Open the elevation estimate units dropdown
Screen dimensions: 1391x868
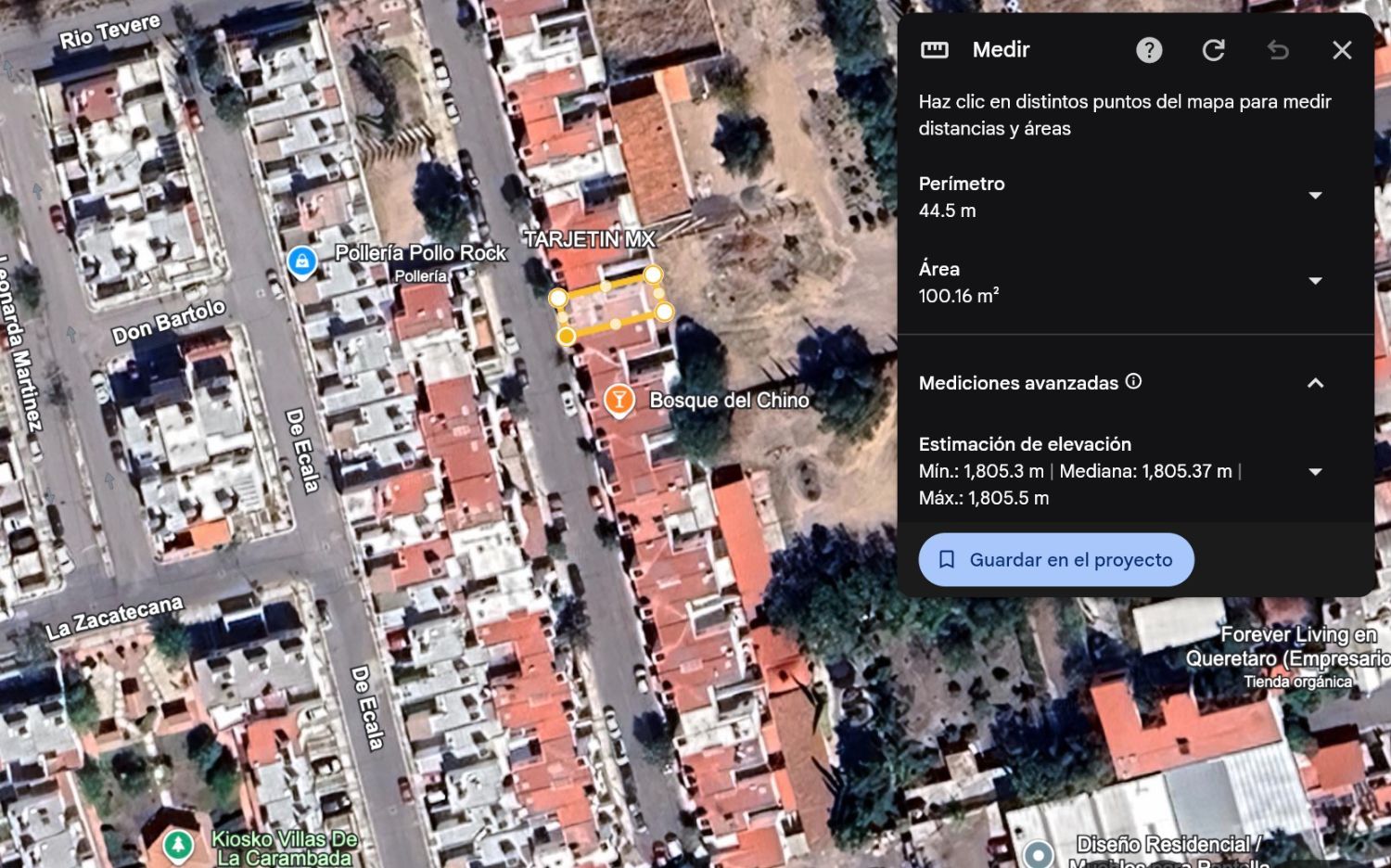1315,472
